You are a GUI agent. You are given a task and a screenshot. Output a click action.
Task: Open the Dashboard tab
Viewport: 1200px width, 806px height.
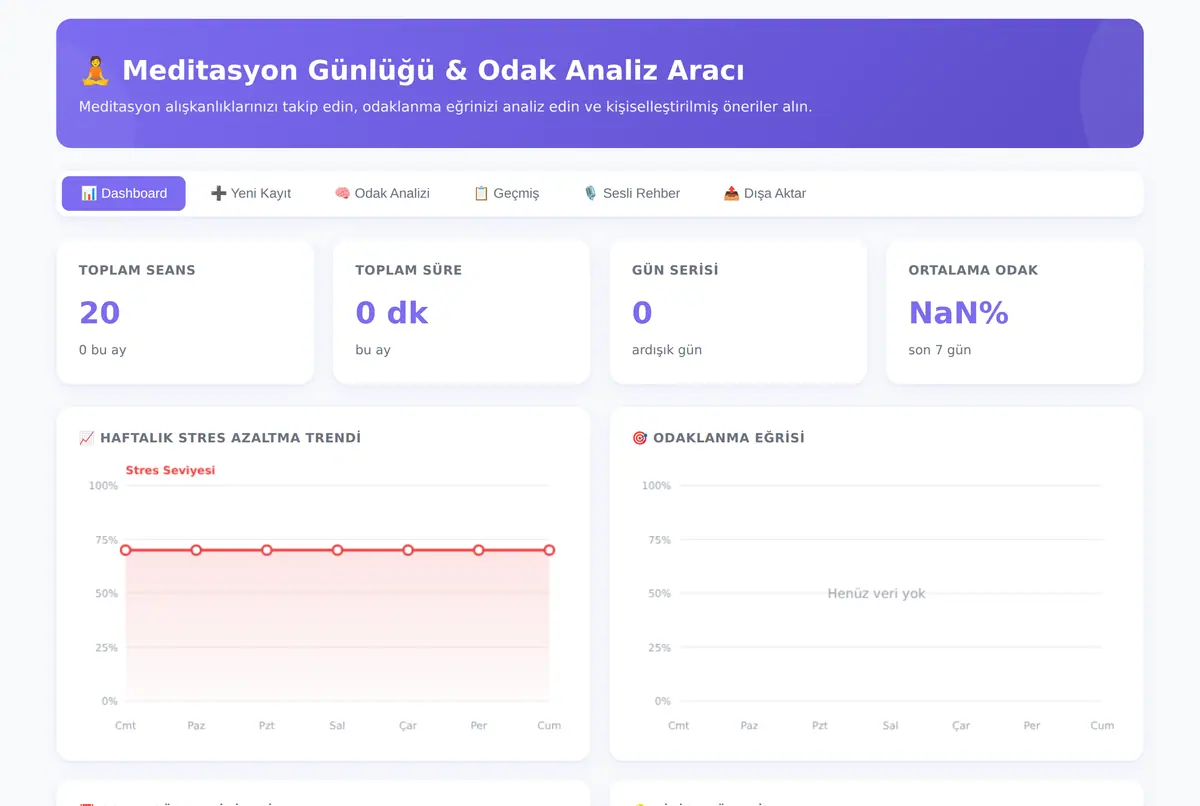(x=124, y=193)
